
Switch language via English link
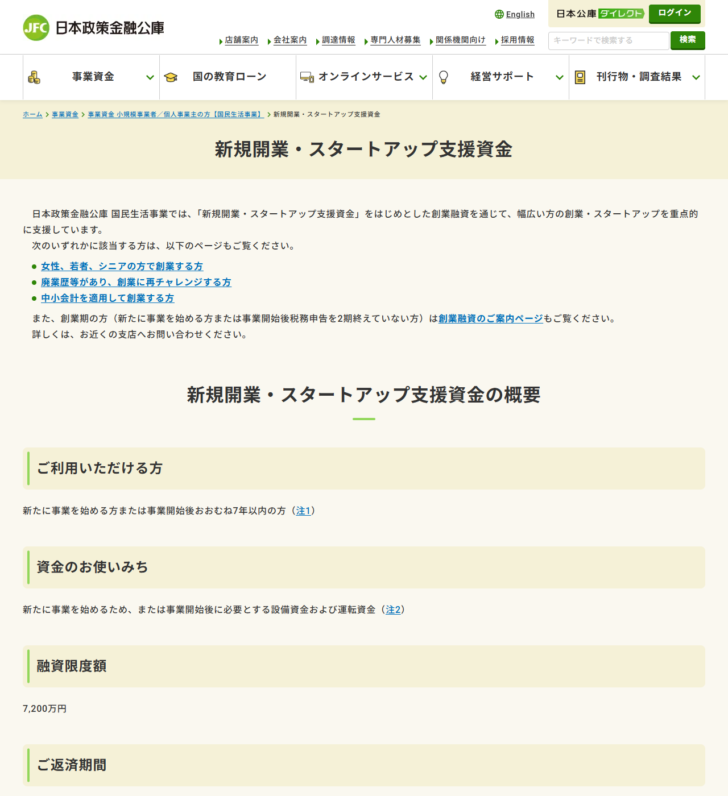[x=520, y=15]
